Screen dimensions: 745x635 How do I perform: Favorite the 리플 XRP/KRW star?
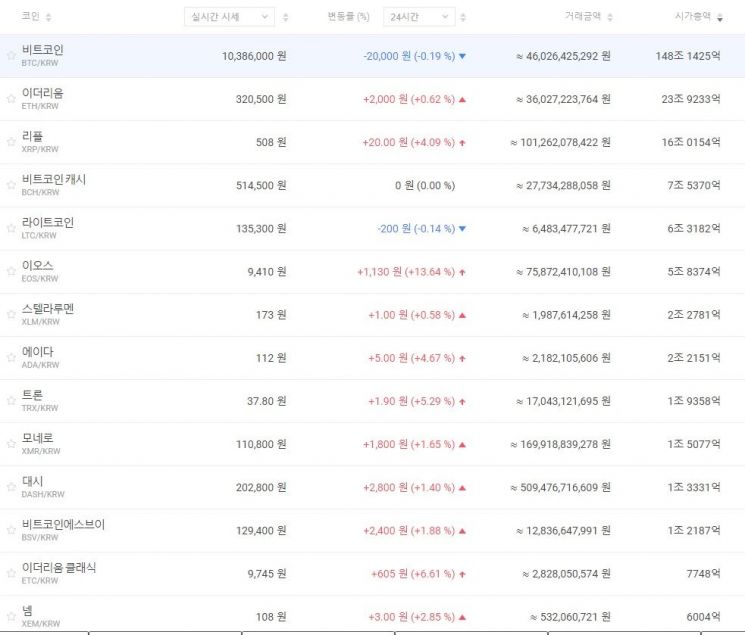(x=11, y=142)
